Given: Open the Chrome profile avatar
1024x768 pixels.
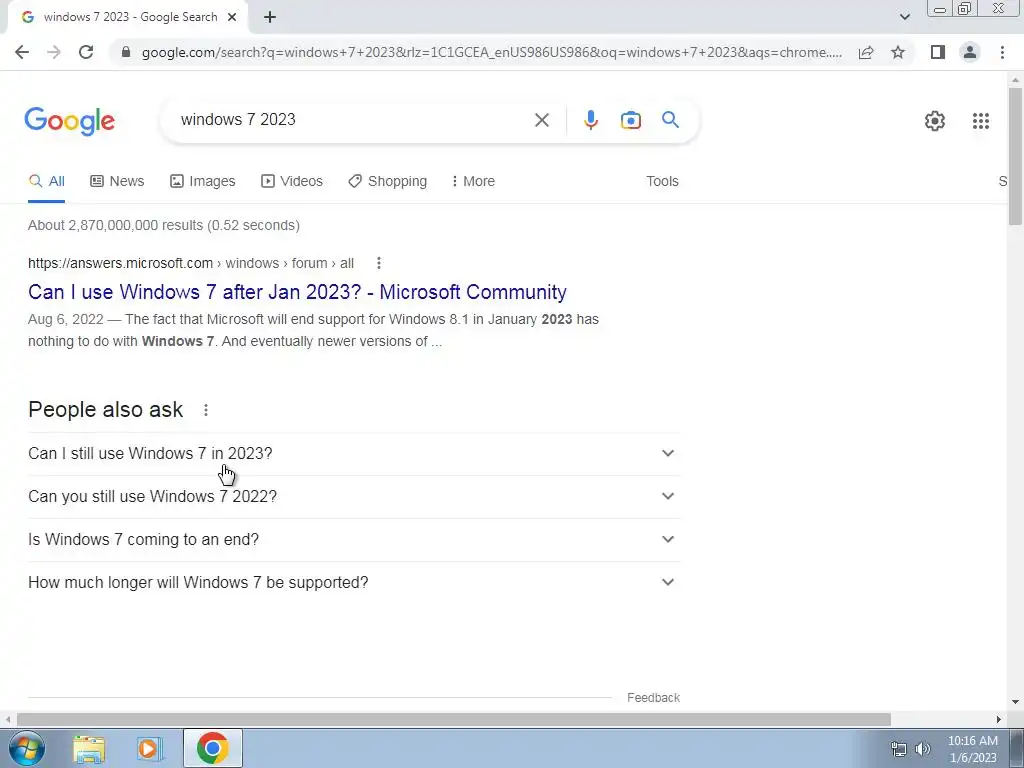Looking at the screenshot, I should [970, 52].
